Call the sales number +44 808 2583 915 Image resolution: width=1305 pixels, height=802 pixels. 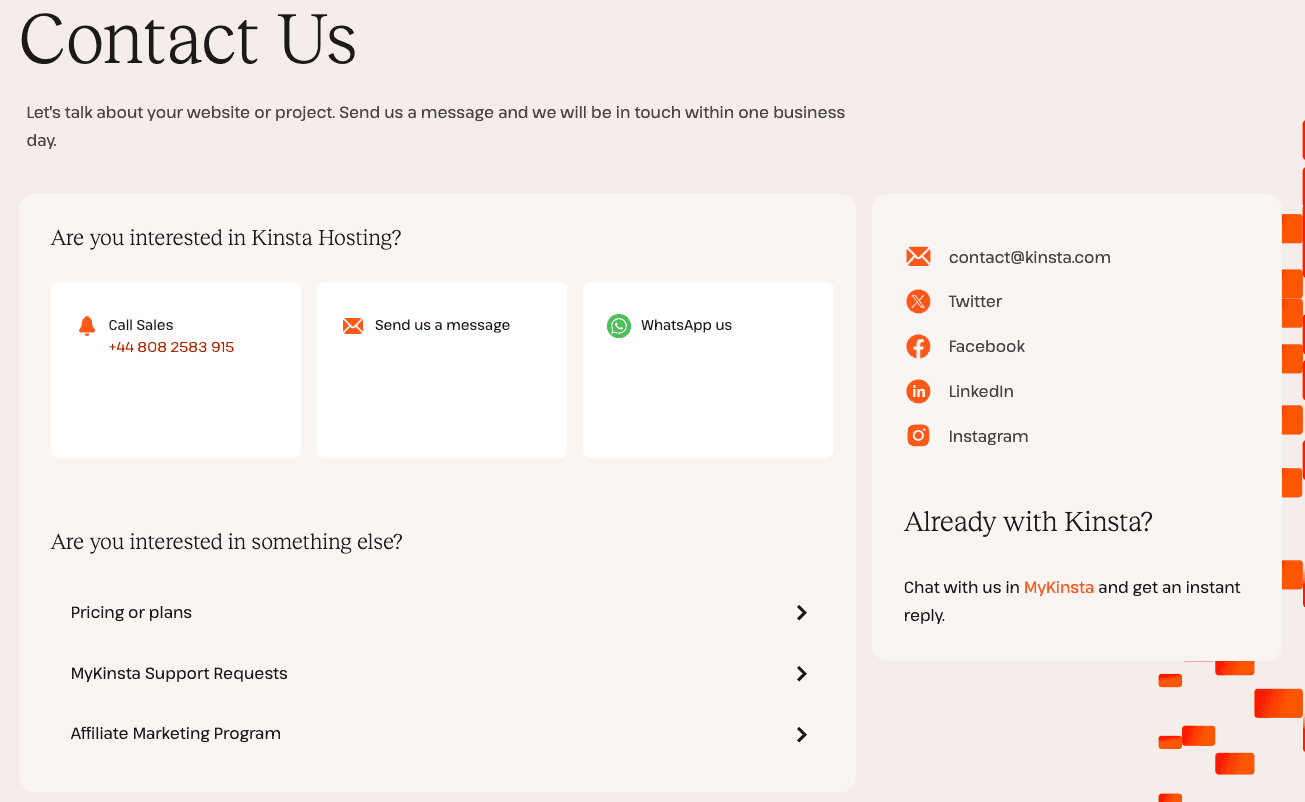pyautogui.click(x=171, y=348)
